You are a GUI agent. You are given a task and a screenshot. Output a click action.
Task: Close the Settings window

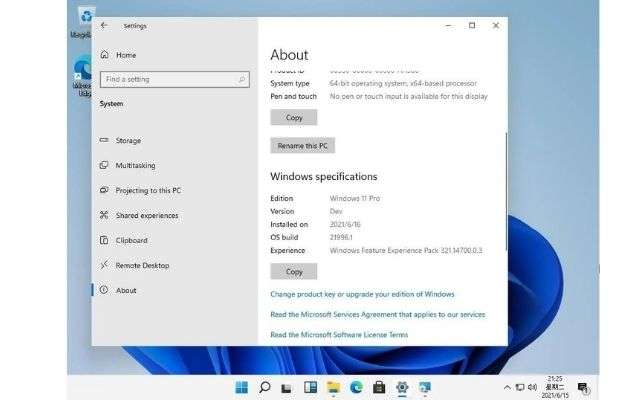click(496, 25)
